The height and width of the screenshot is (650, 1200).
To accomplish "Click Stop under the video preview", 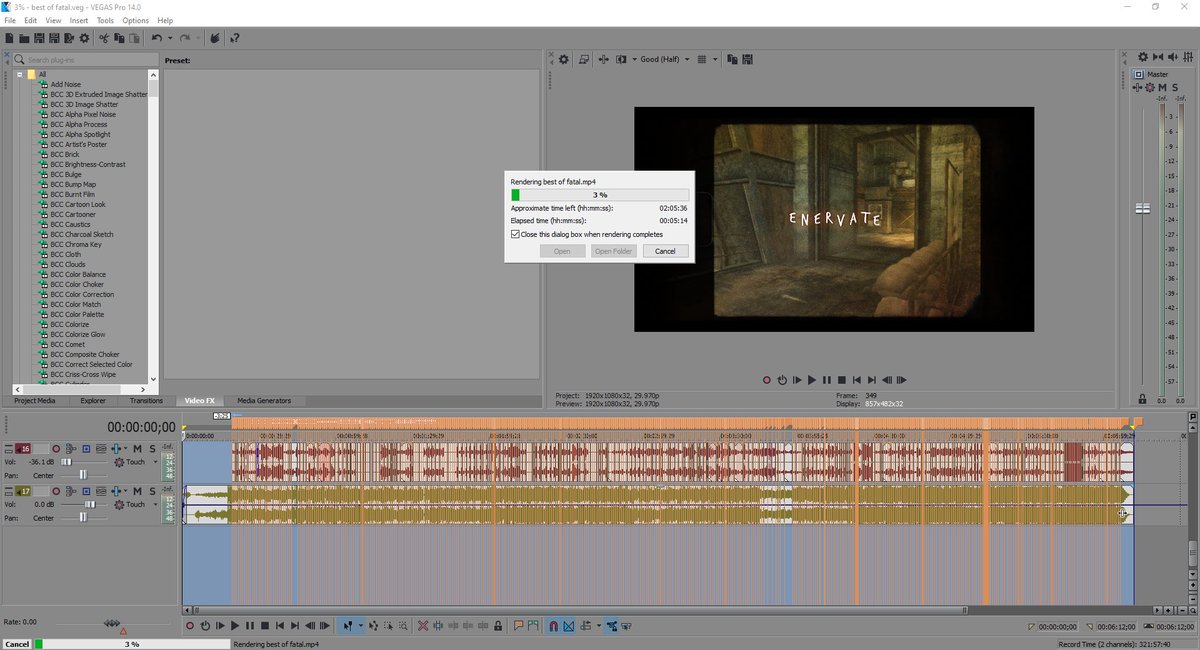I will 842,380.
